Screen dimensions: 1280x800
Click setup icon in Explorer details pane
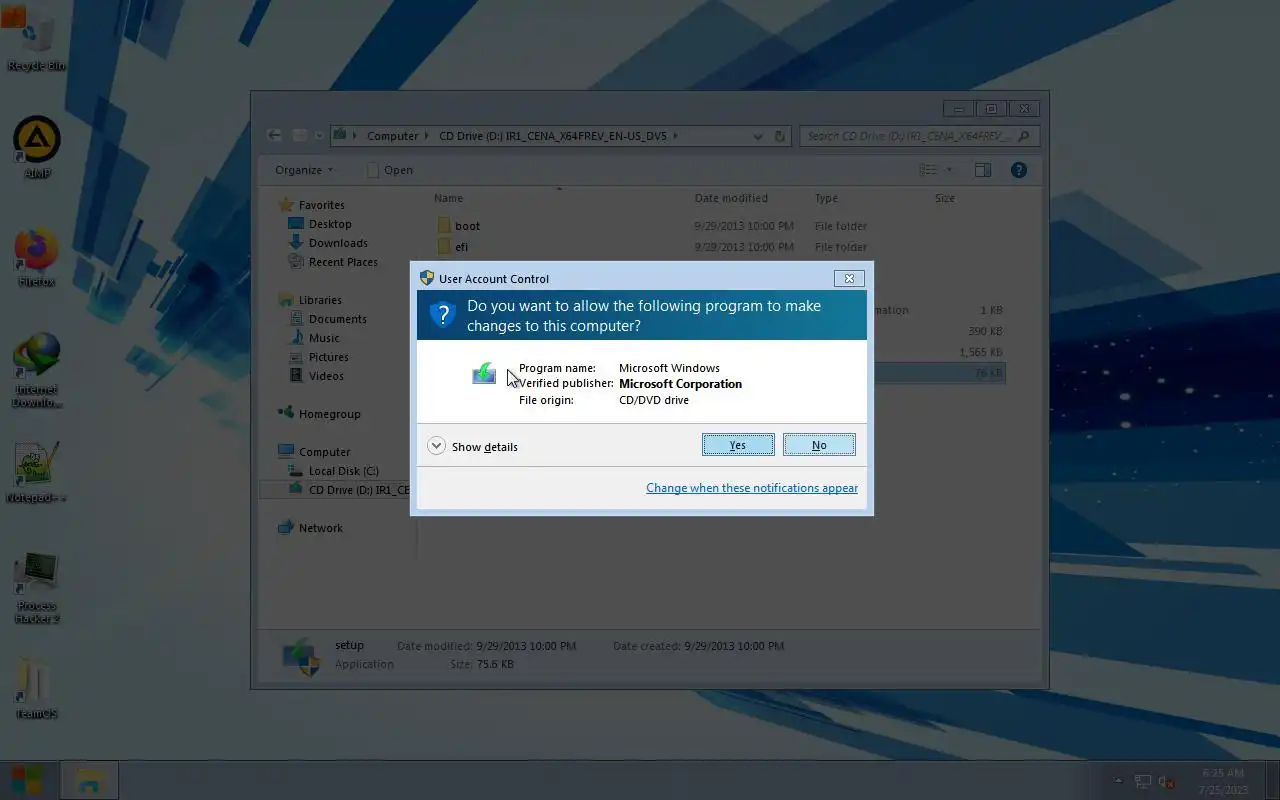[x=301, y=656]
